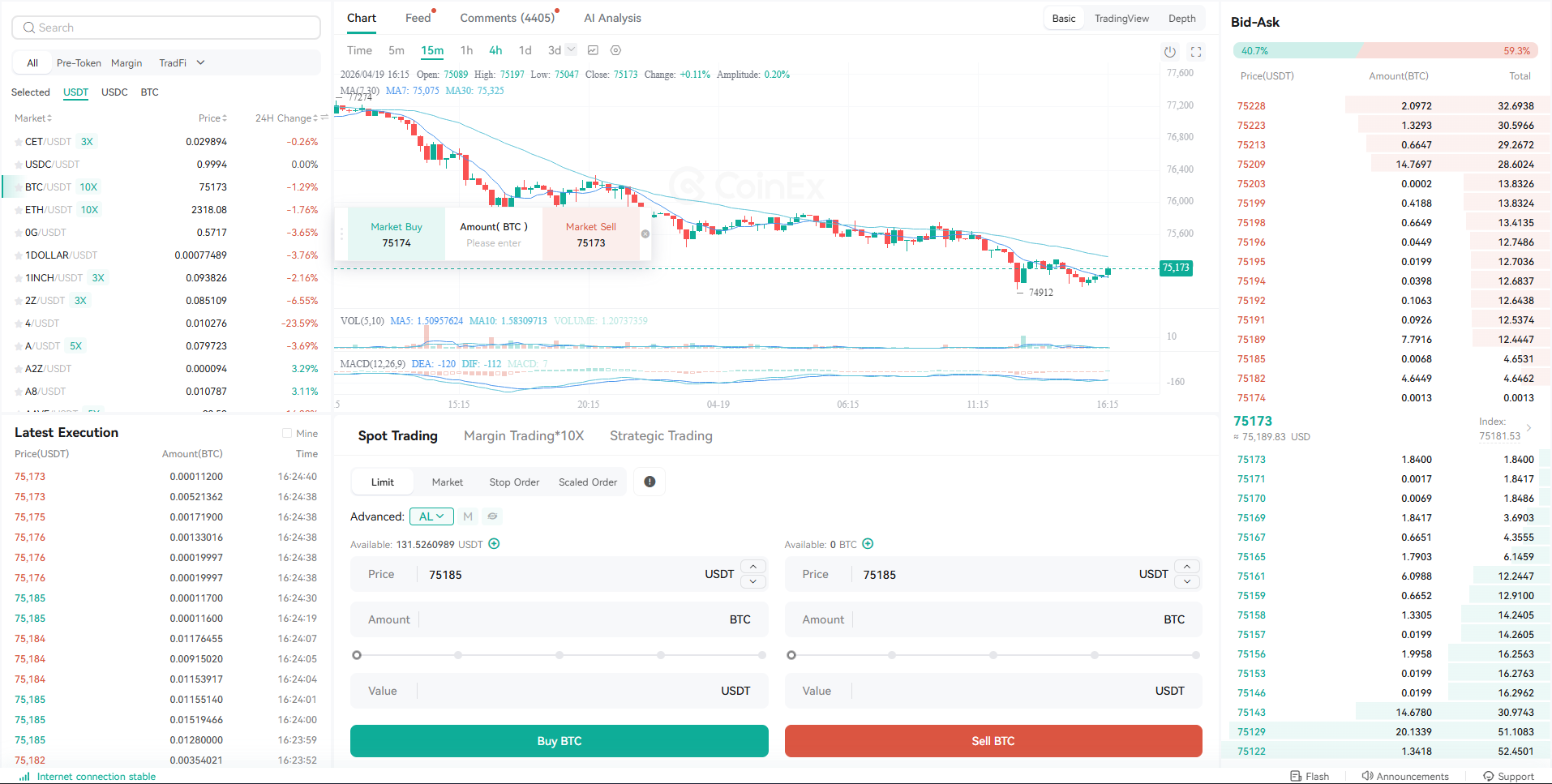Click the buy amount slider handle
1552x784 pixels.
click(357, 655)
